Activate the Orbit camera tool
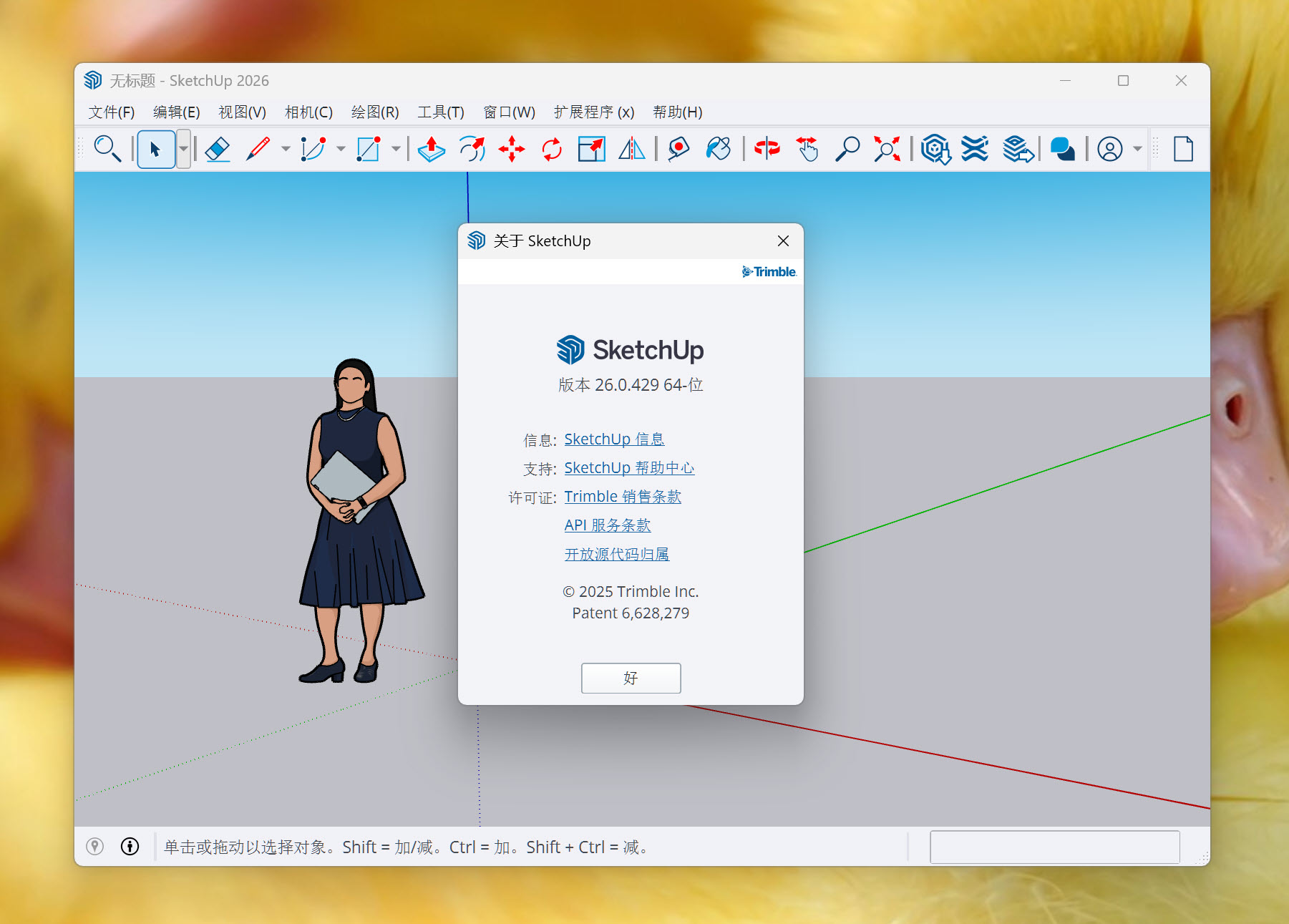The image size is (1289, 924). pyautogui.click(x=767, y=150)
